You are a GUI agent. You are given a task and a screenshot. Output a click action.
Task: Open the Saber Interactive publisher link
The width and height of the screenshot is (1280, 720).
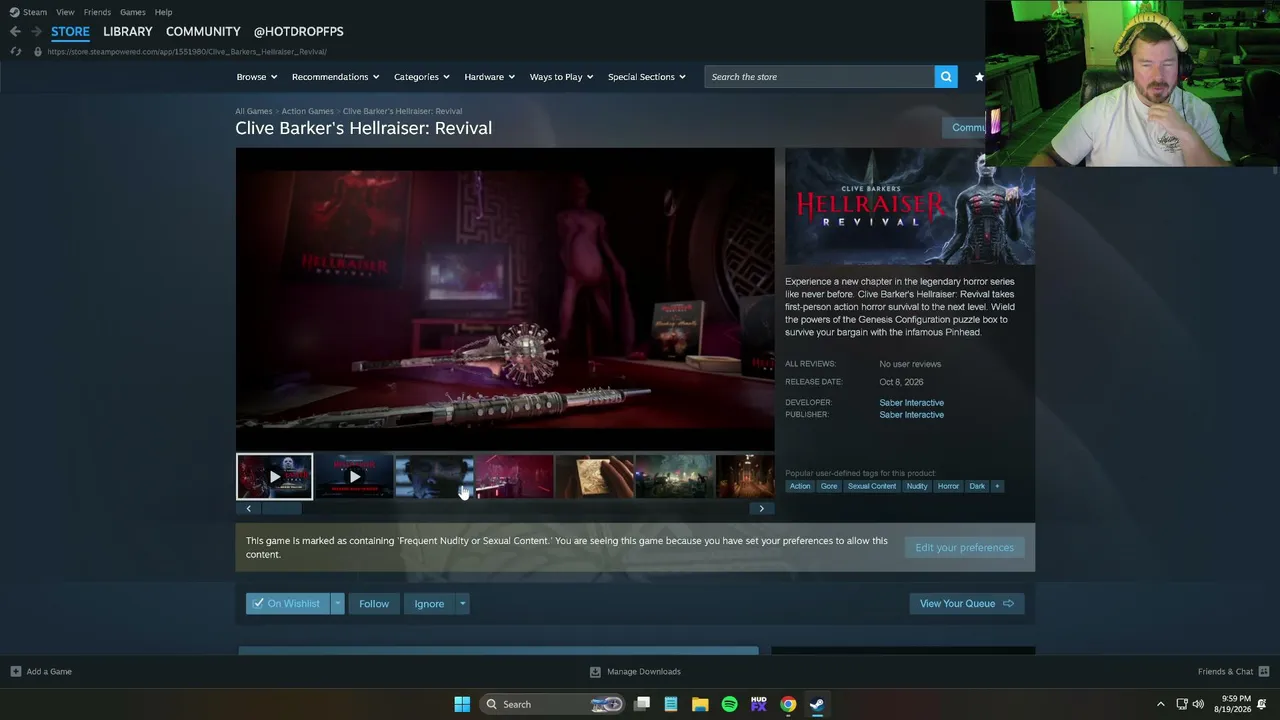[911, 415]
